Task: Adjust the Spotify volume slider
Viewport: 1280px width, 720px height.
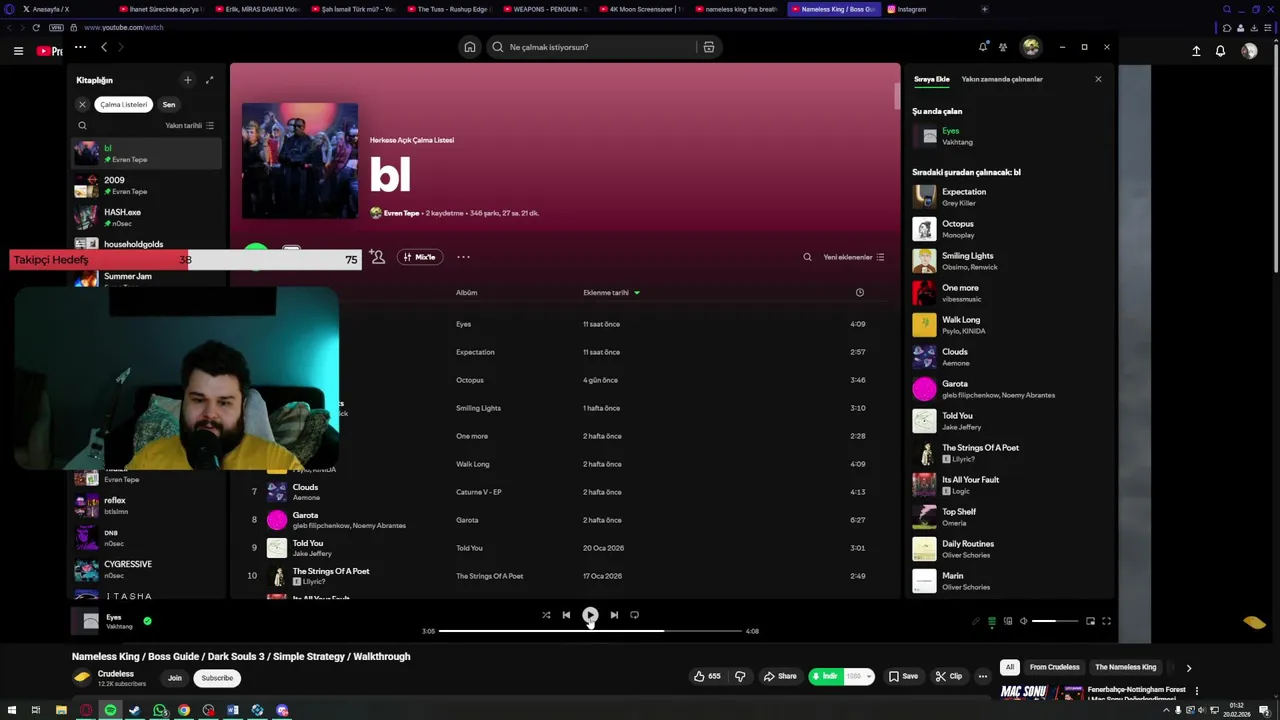Action: (x=1056, y=621)
